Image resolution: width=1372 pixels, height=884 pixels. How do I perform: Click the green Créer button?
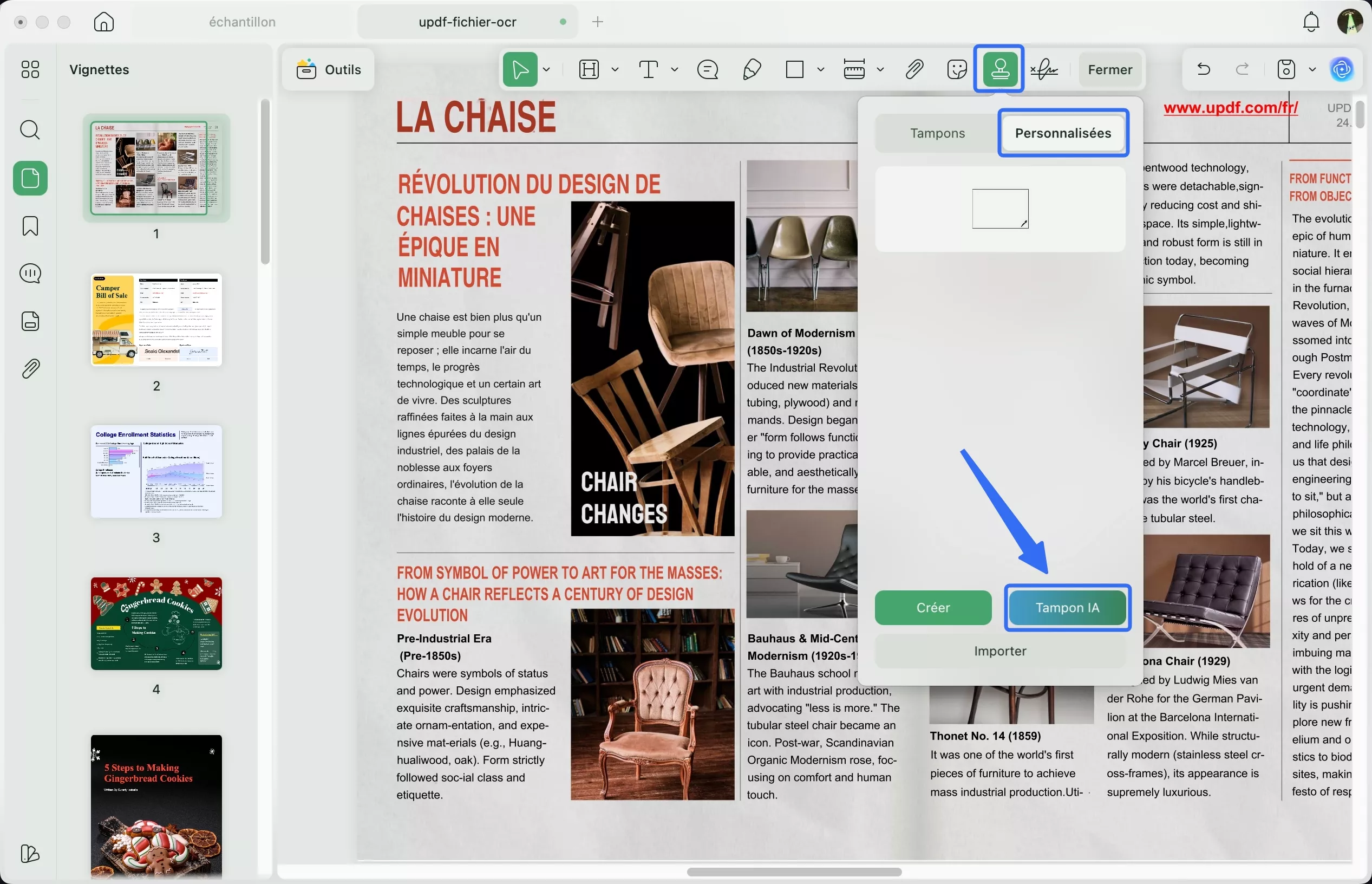tap(932, 607)
